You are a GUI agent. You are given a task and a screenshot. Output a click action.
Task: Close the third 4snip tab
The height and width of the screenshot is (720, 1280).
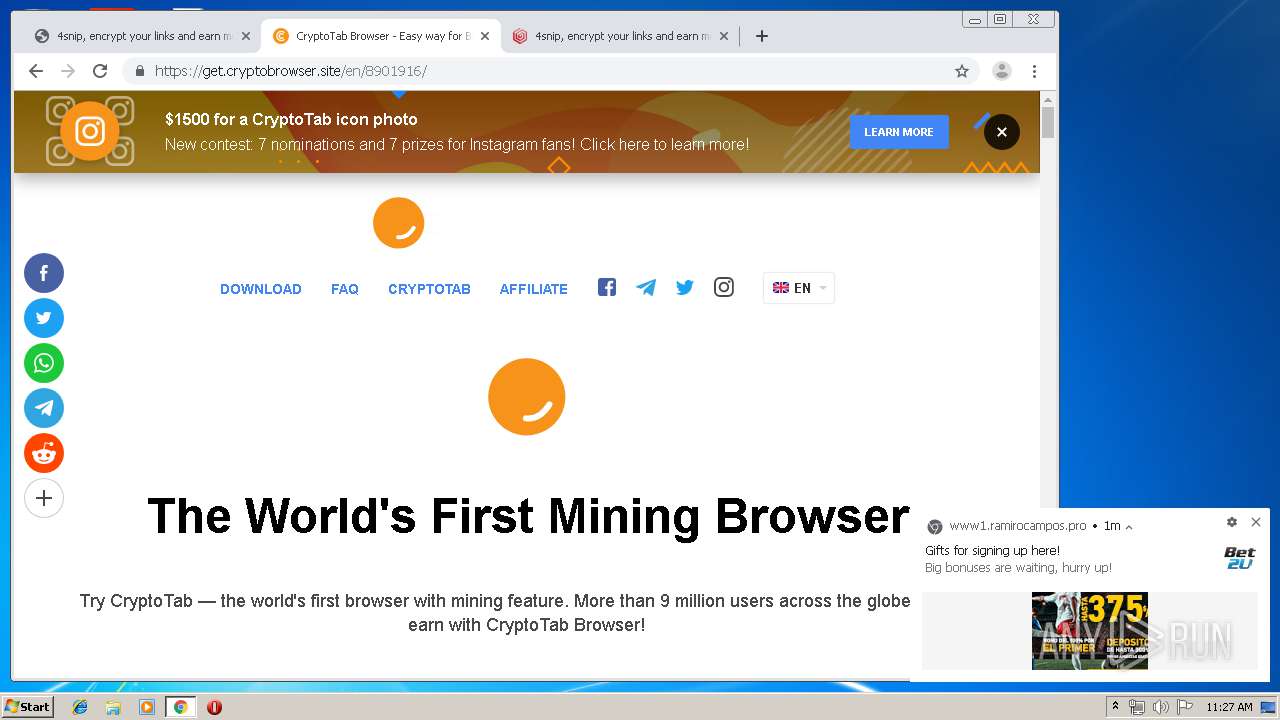724,36
